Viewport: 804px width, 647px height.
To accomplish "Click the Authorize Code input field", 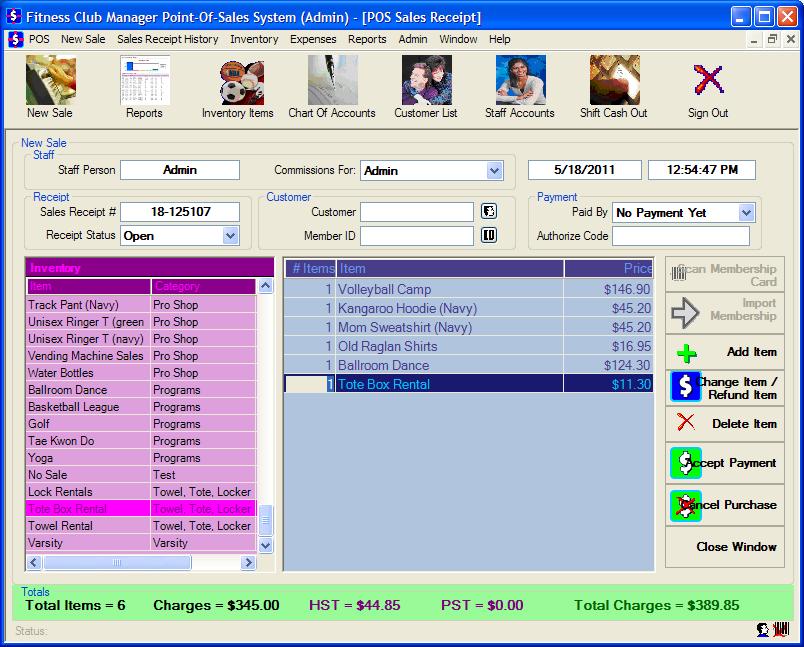I will pos(680,236).
